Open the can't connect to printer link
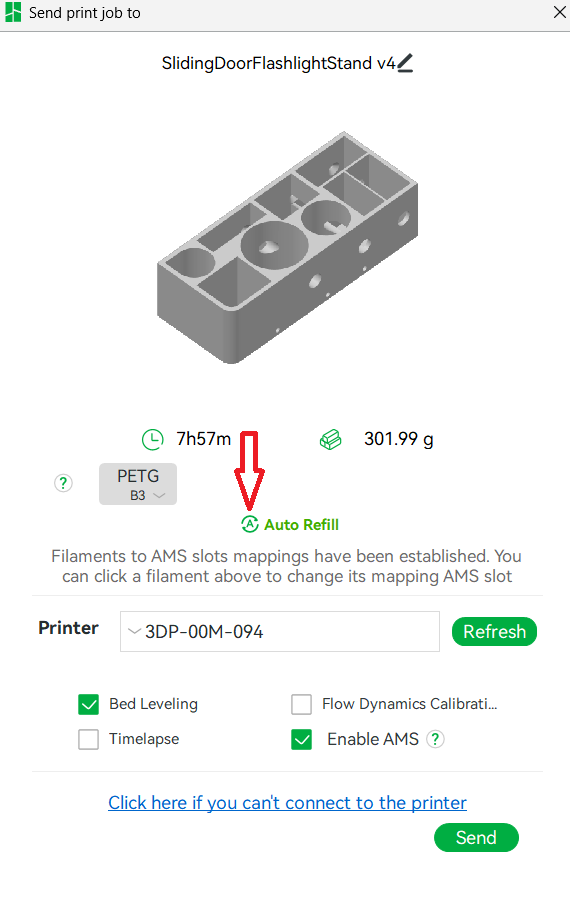The image size is (570, 902). click(x=287, y=802)
